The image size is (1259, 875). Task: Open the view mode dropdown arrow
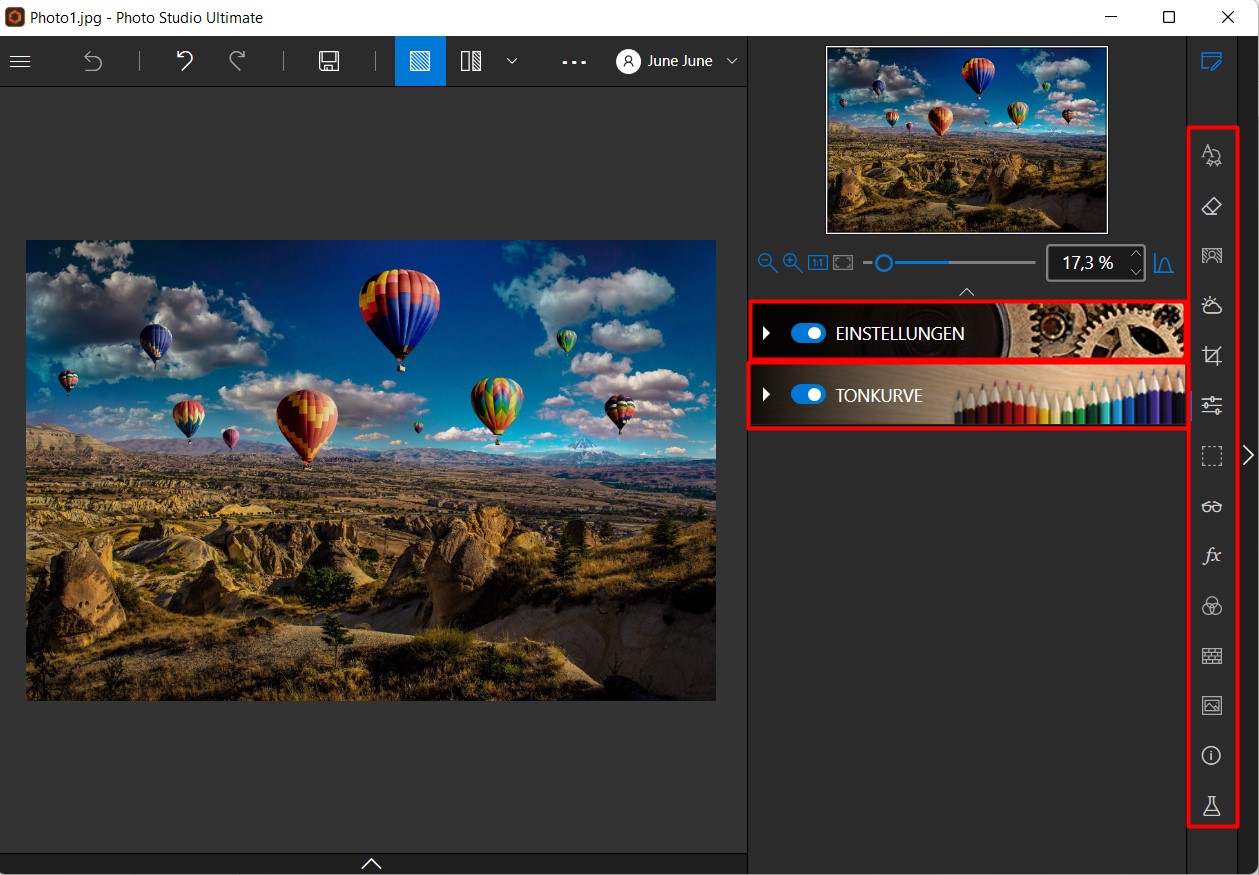click(x=512, y=61)
